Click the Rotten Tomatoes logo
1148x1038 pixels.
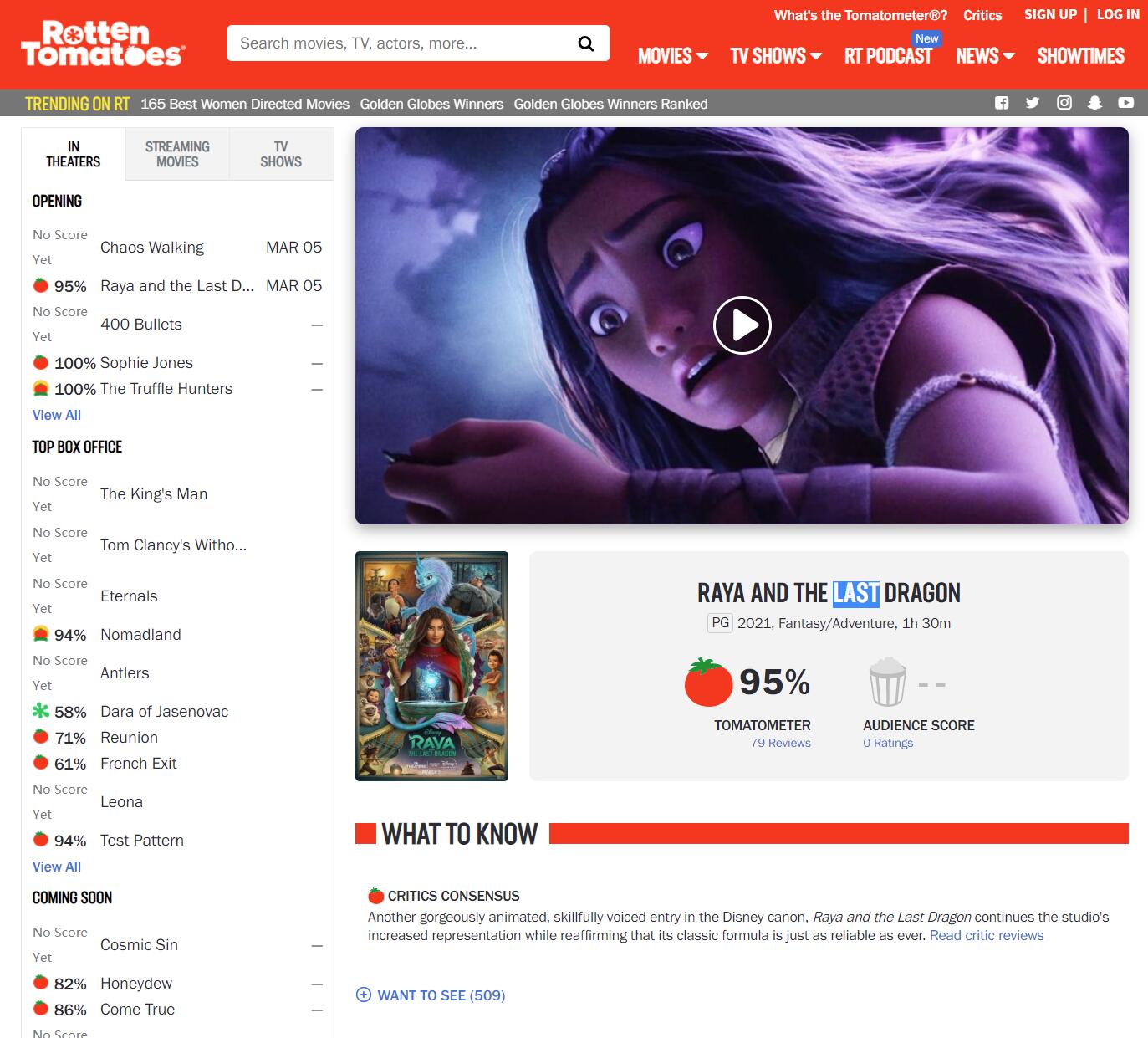tap(102, 43)
